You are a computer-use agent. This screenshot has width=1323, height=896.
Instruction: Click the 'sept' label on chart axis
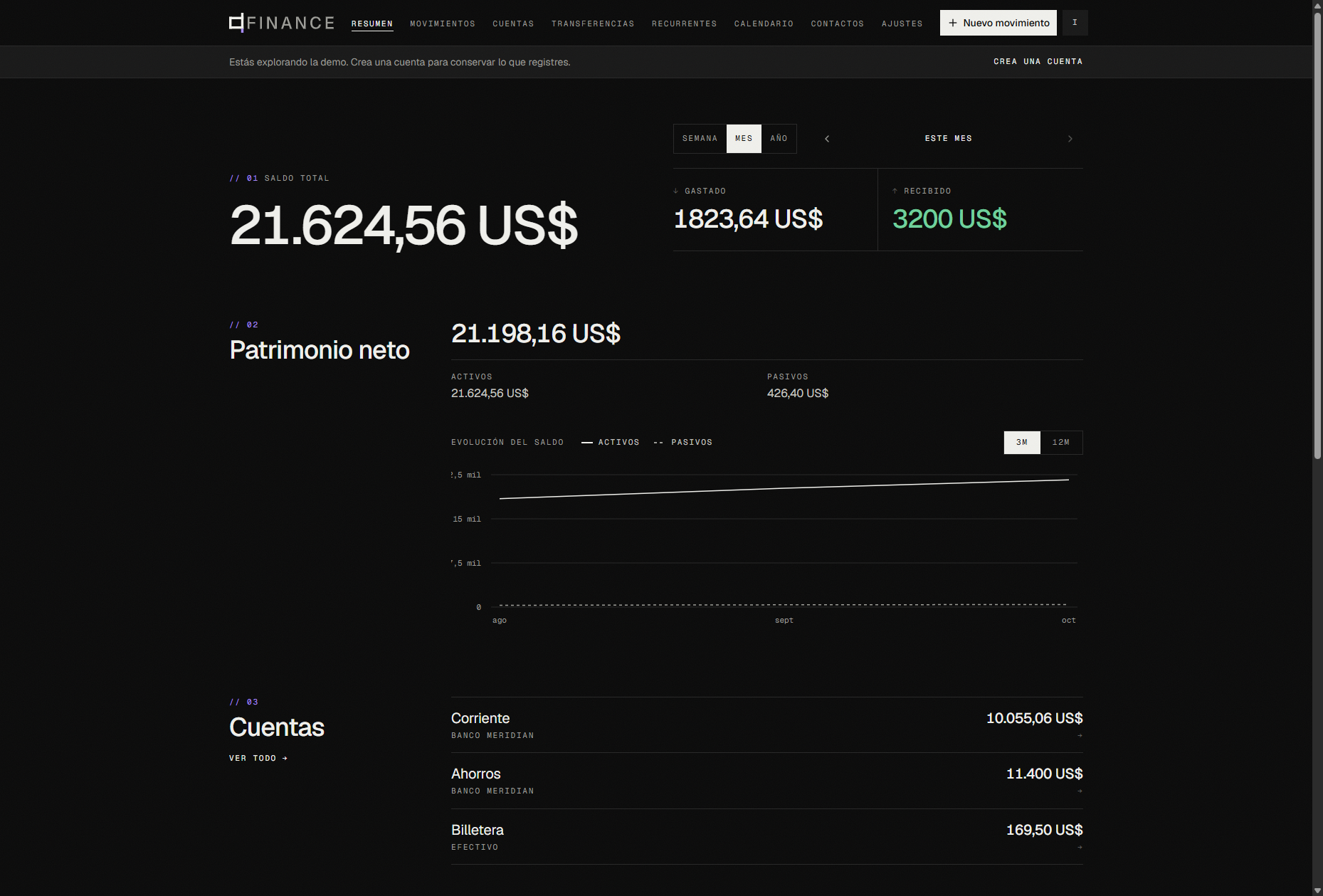[x=784, y=621]
